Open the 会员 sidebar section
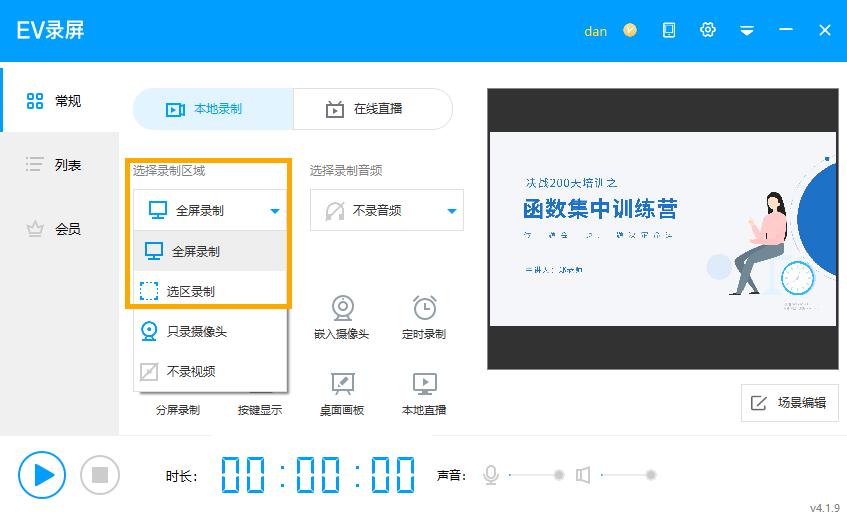The height and width of the screenshot is (512, 847). pyautogui.click(x=59, y=229)
